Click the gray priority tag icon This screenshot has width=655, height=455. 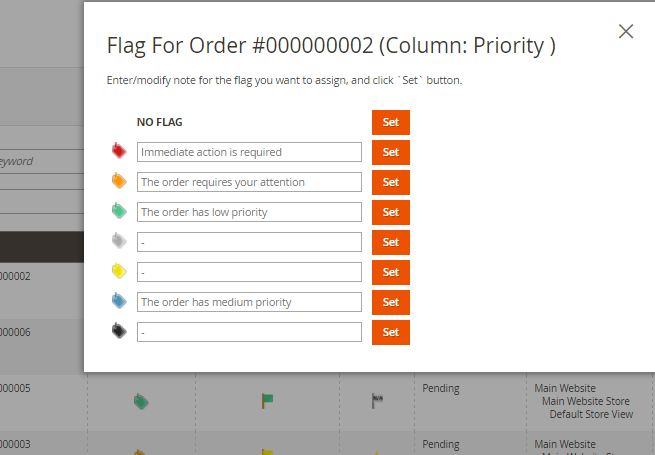coord(119,241)
